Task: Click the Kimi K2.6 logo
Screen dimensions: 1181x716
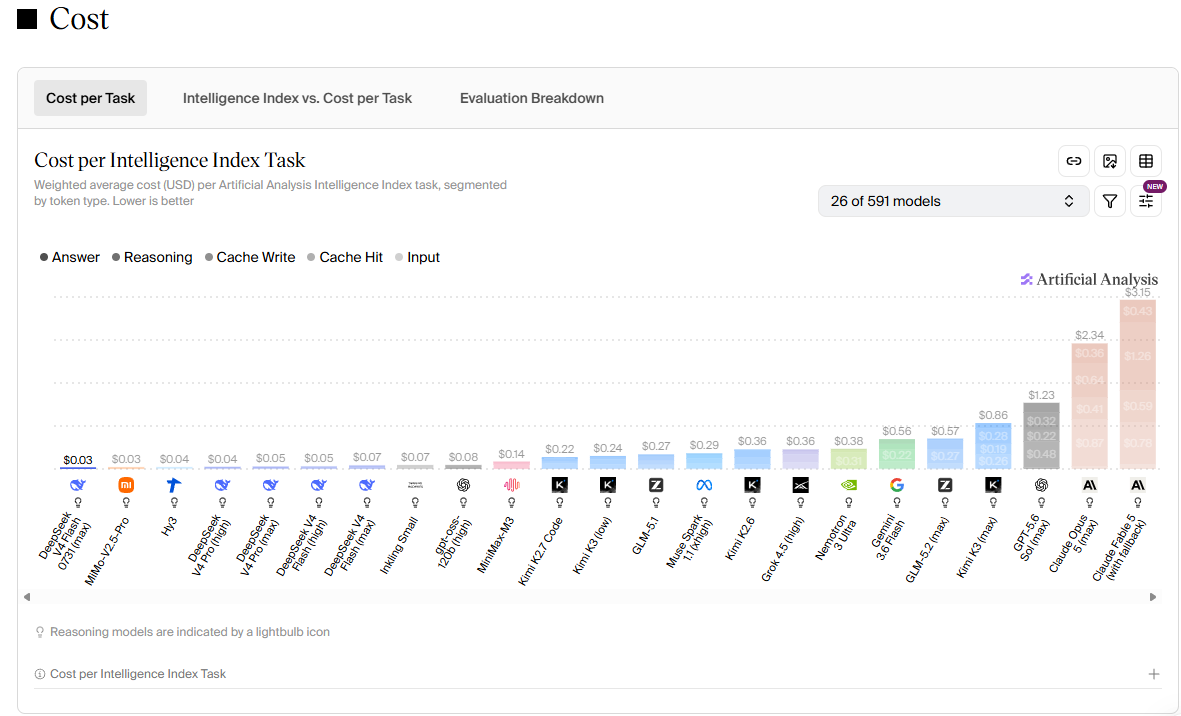Action: pos(752,485)
